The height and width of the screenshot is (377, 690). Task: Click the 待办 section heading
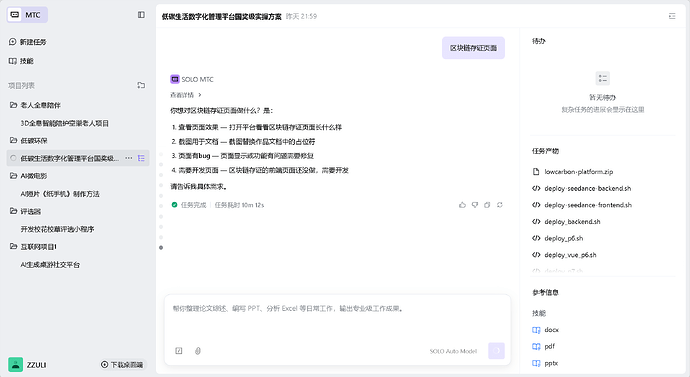pyautogui.click(x=539, y=41)
